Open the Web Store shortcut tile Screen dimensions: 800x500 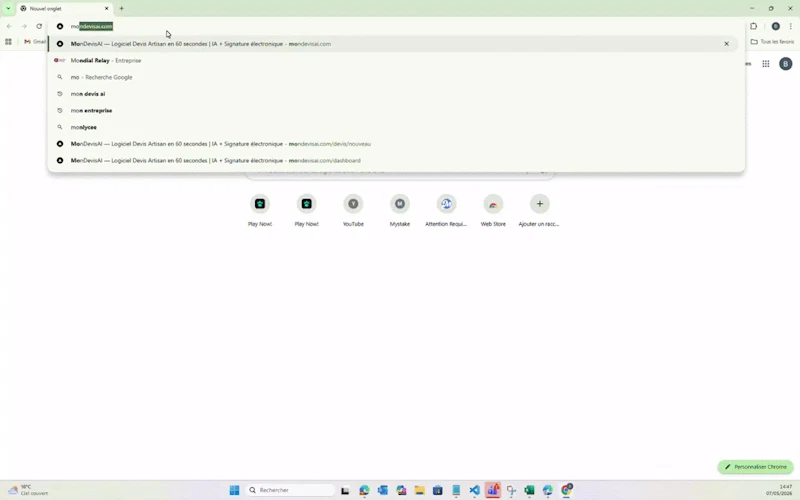(493, 210)
